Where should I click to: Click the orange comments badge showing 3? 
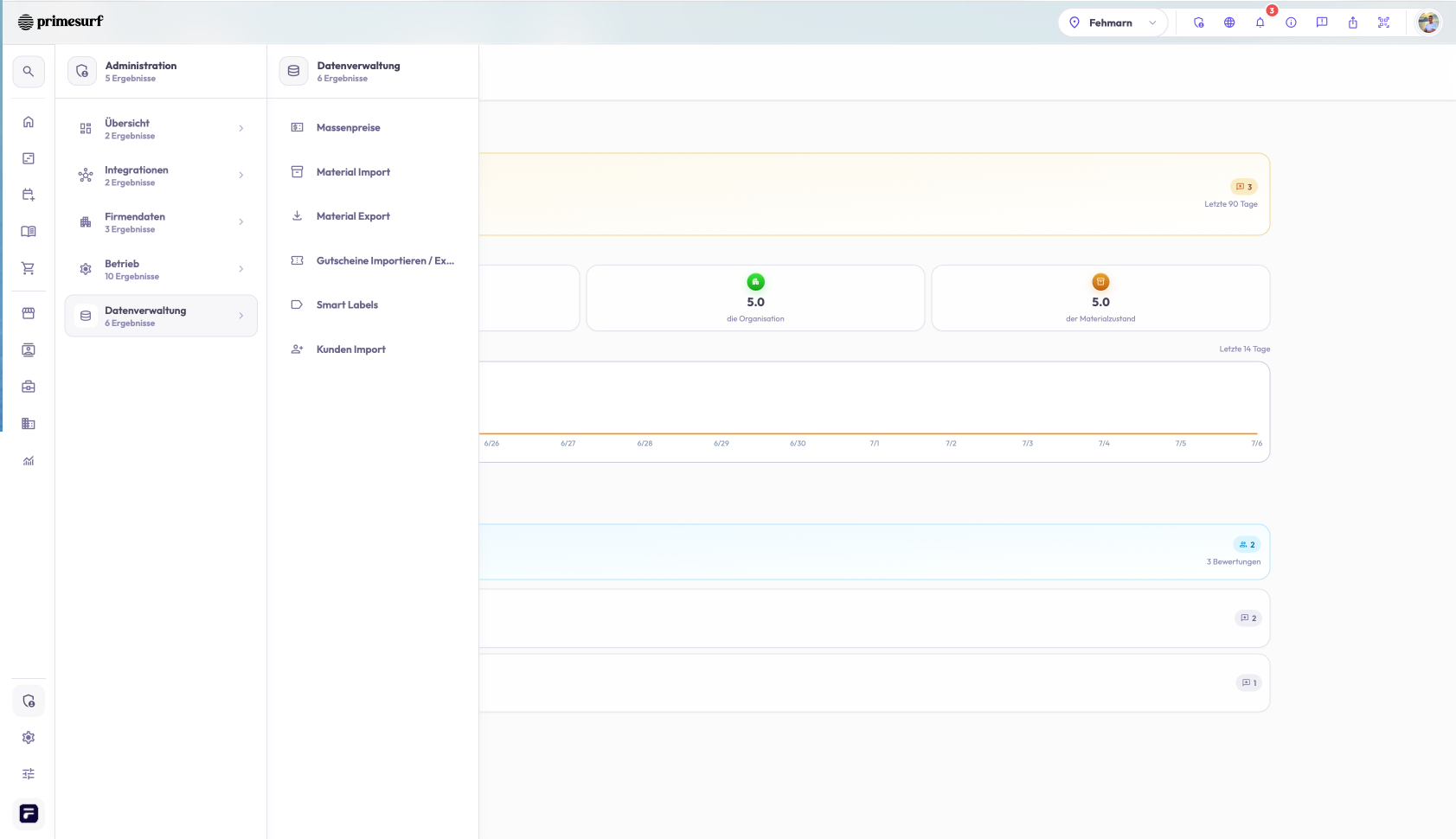pyautogui.click(x=1244, y=187)
